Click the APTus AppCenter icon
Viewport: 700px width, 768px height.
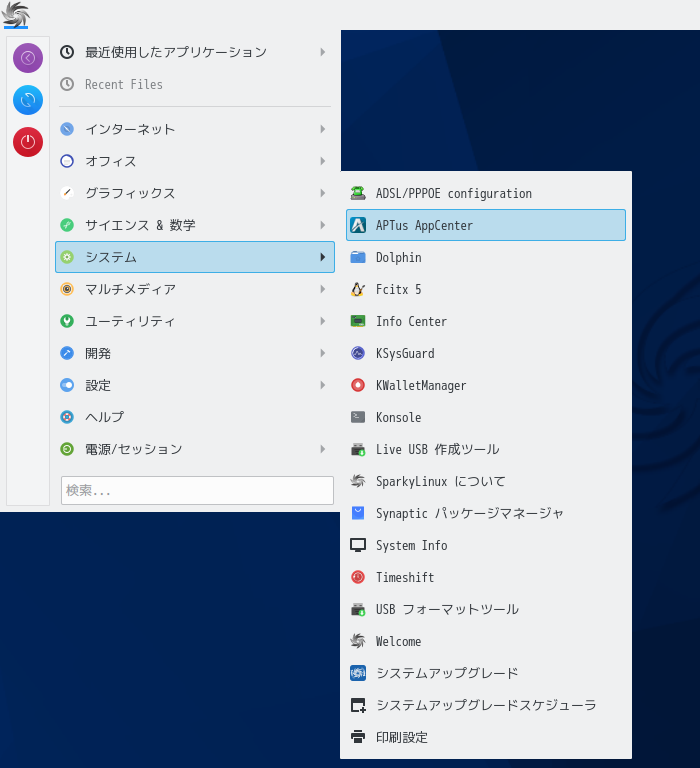click(358, 225)
